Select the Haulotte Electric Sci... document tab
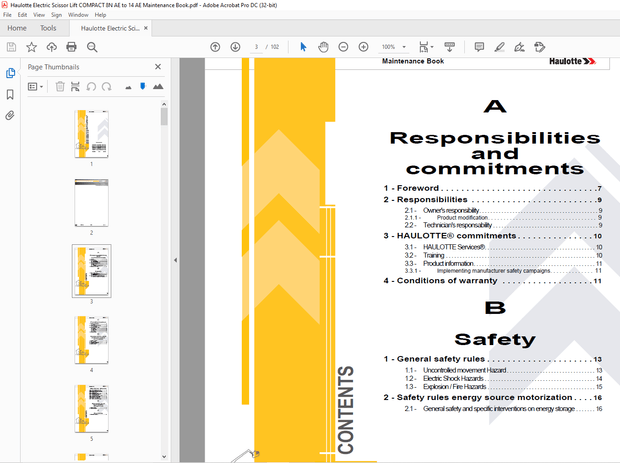Image resolution: width=620 pixels, height=463 pixels. (x=110, y=28)
